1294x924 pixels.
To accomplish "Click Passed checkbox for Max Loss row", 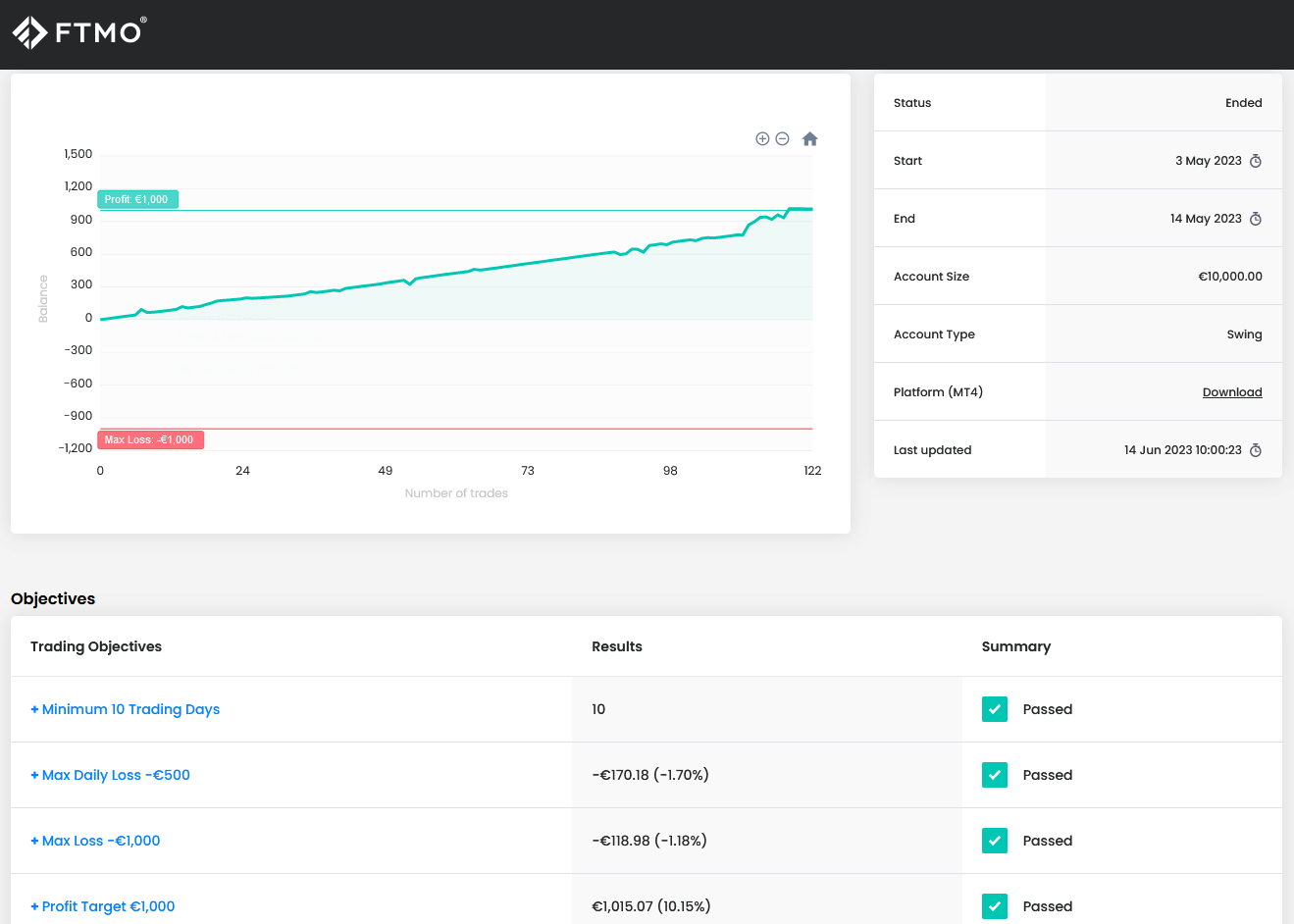I will tap(995, 841).
